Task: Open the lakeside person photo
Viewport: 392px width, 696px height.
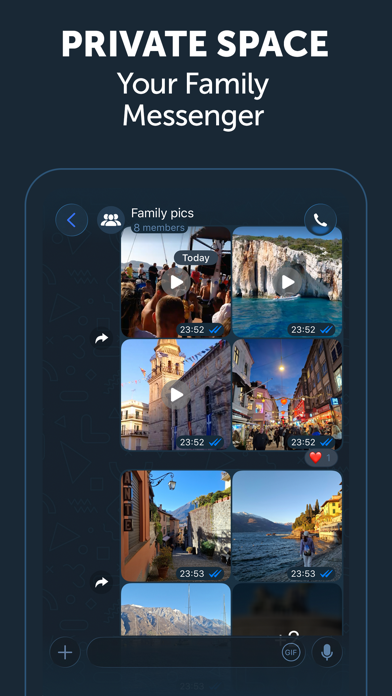Action: [x=287, y=526]
